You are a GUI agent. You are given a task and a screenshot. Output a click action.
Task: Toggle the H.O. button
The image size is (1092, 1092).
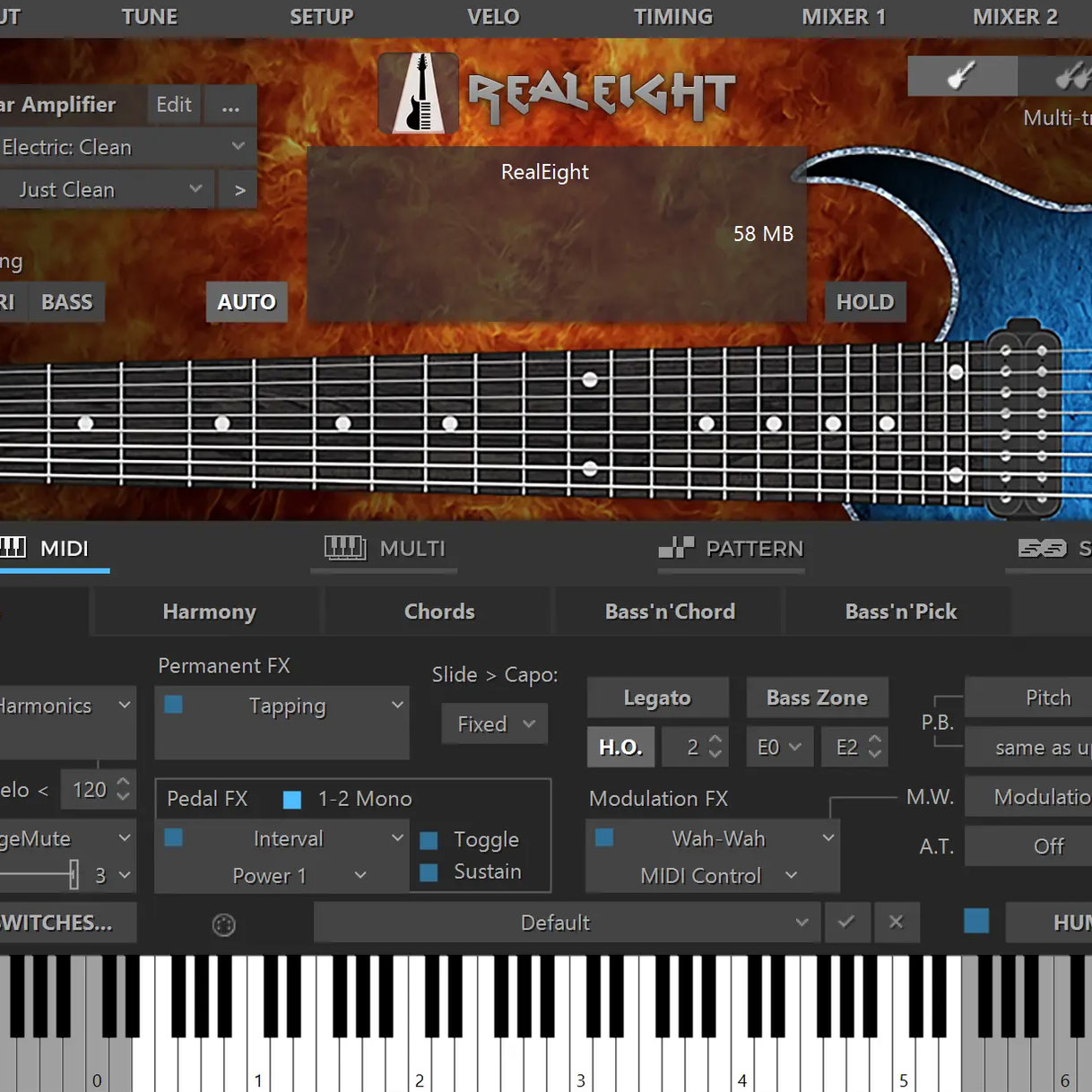tap(620, 748)
